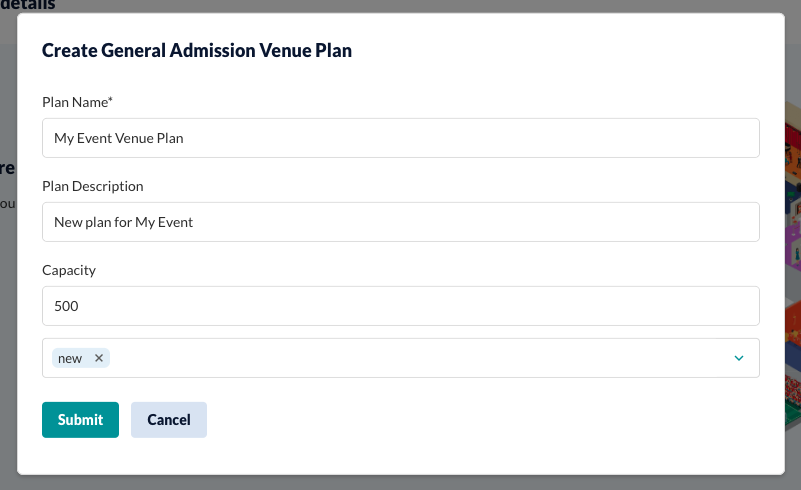
Task: Click the required asterisk beside Plan Name
Action: 110,99
